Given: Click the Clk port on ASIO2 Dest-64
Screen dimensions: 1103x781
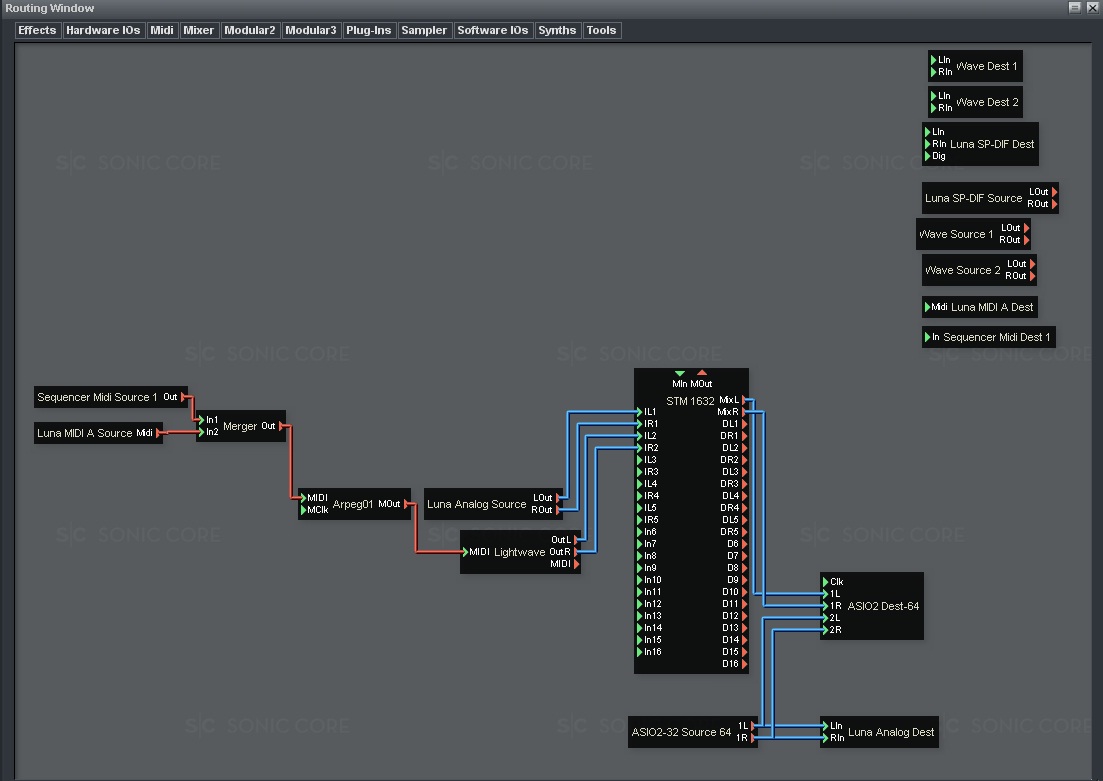Looking at the screenshot, I should tap(825, 582).
